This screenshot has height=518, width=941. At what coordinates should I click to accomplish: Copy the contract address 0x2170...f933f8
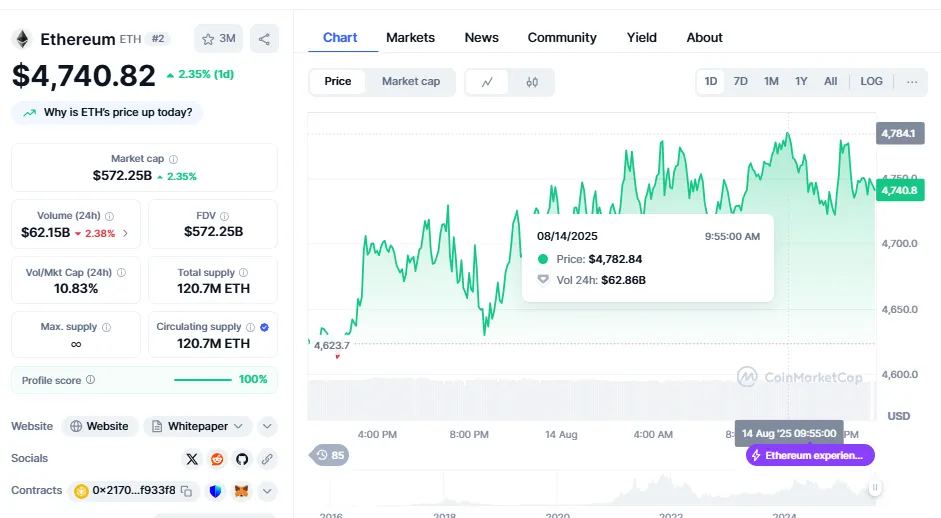point(186,491)
